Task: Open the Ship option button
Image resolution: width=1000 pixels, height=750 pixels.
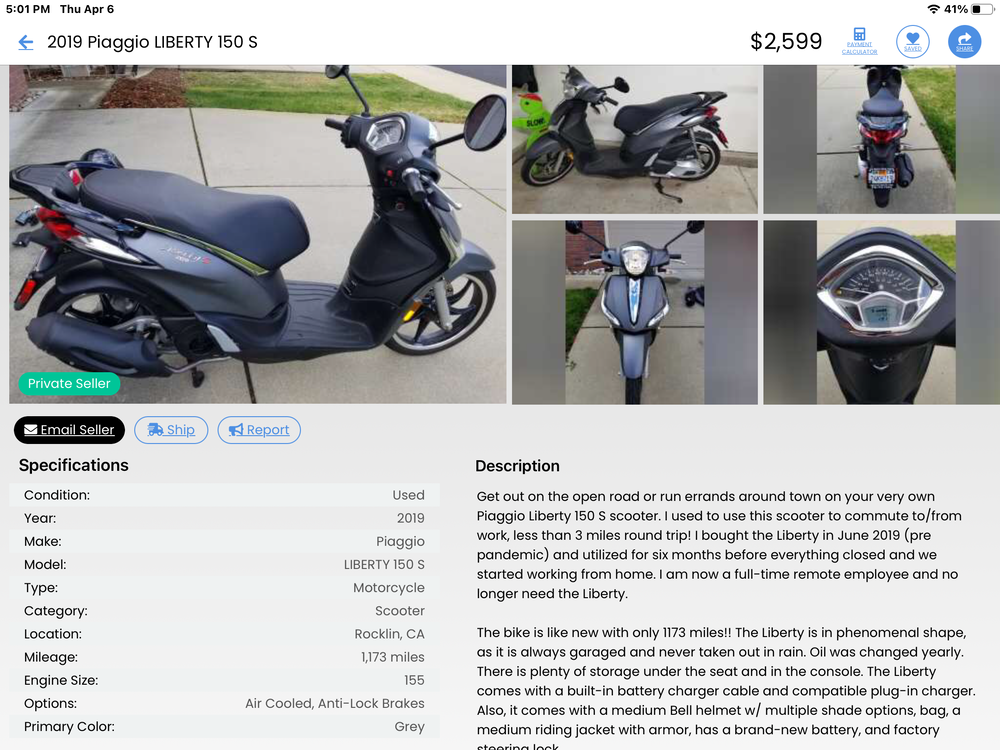Action: [x=171, y=430]
